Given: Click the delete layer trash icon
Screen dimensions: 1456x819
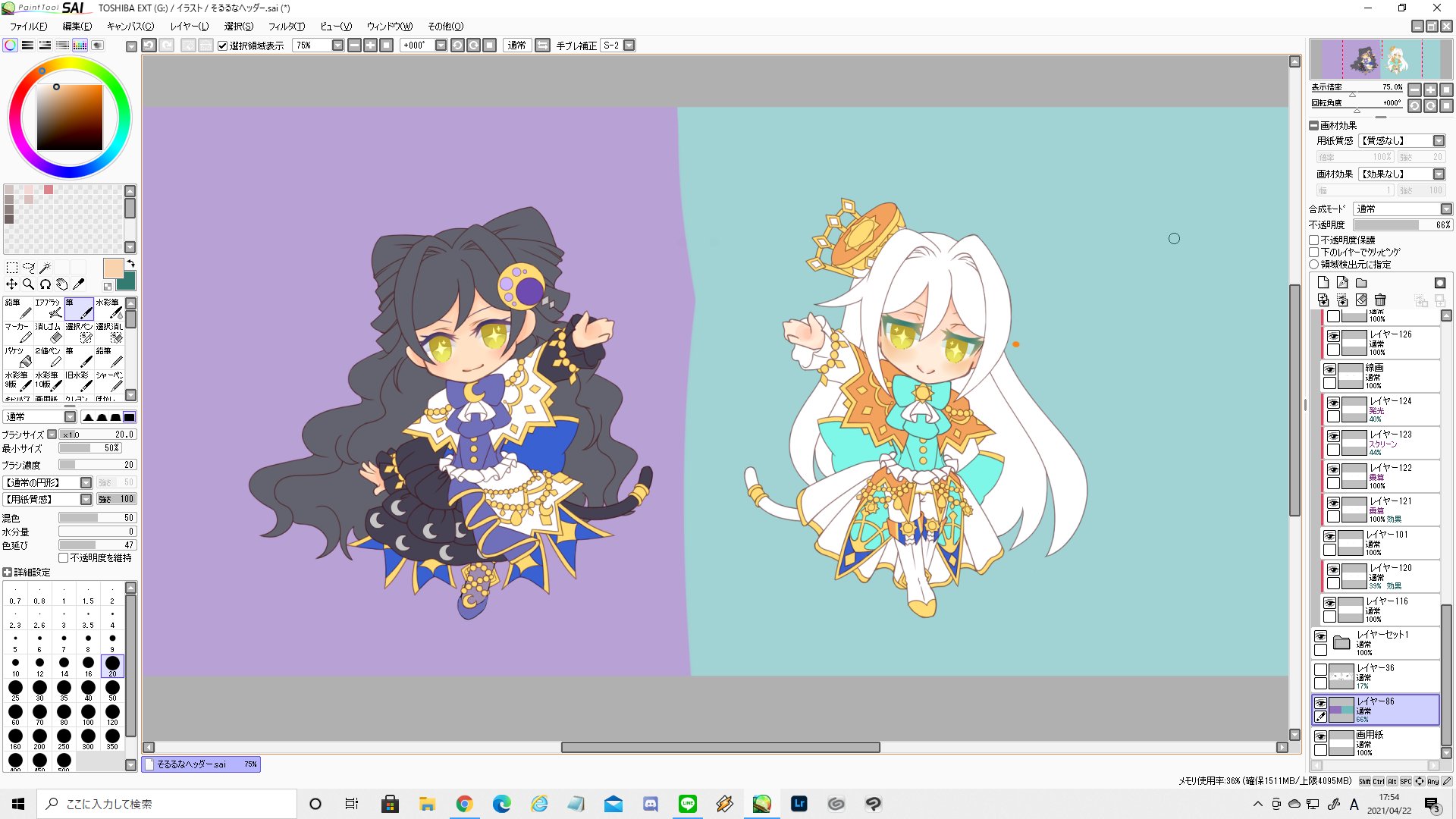Looking at the screenshot, I should point(1380,300).
